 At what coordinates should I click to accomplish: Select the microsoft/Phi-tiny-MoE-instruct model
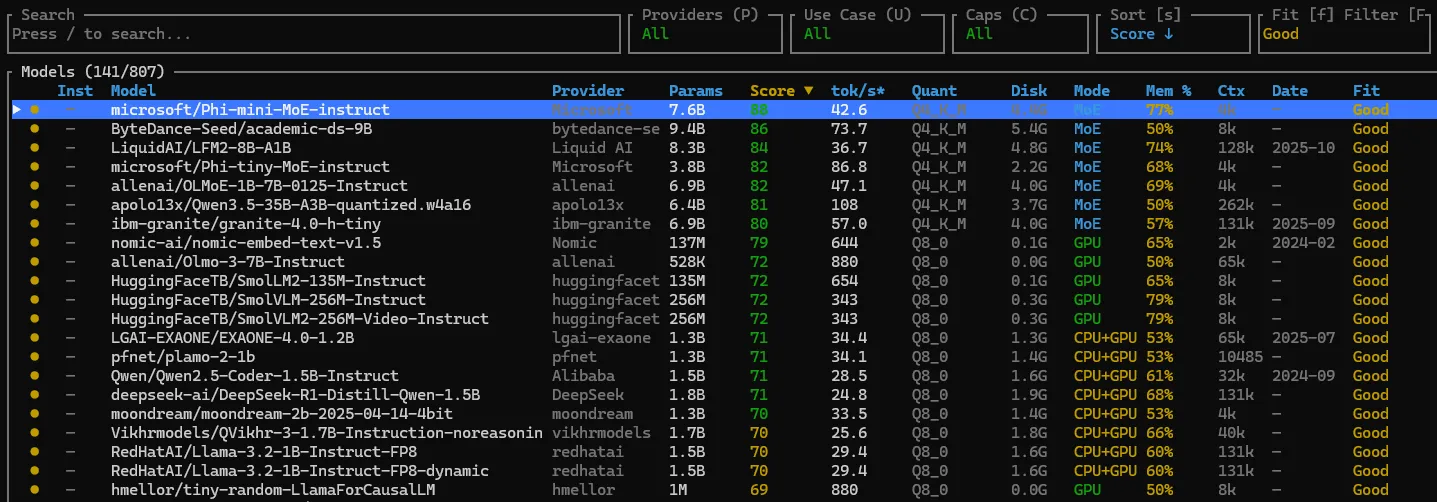pos(250,167)
